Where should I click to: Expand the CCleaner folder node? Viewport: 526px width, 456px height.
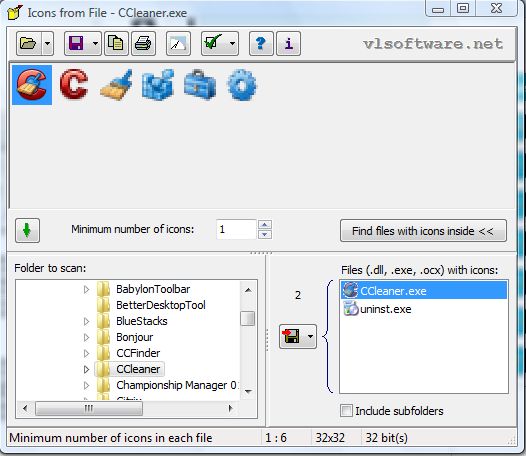coord(86,369)
